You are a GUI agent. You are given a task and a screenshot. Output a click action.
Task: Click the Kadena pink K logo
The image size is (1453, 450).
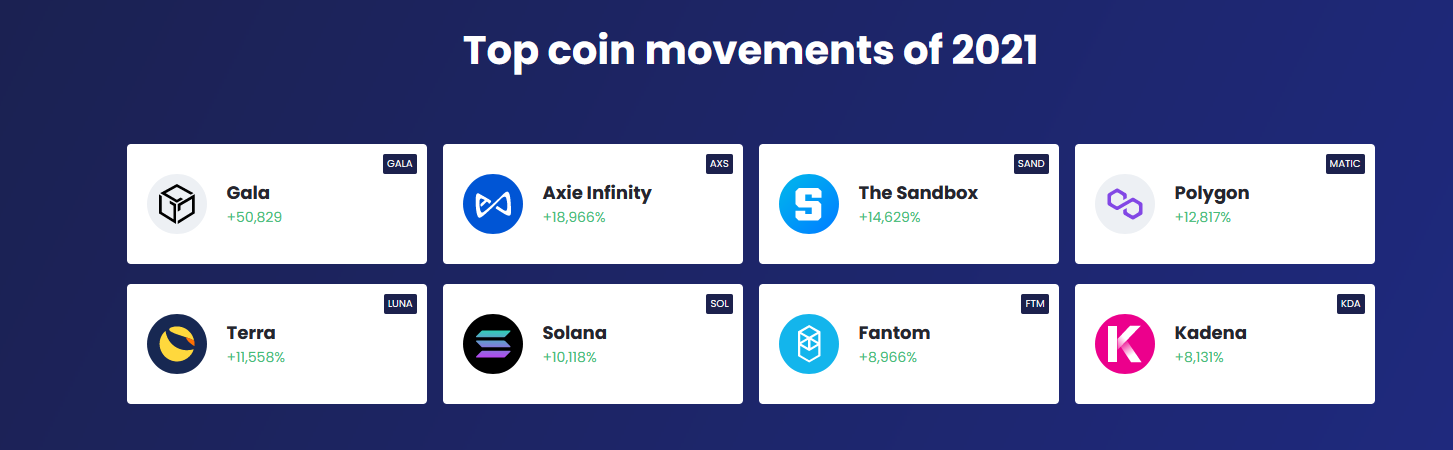tap(1125, 344)
